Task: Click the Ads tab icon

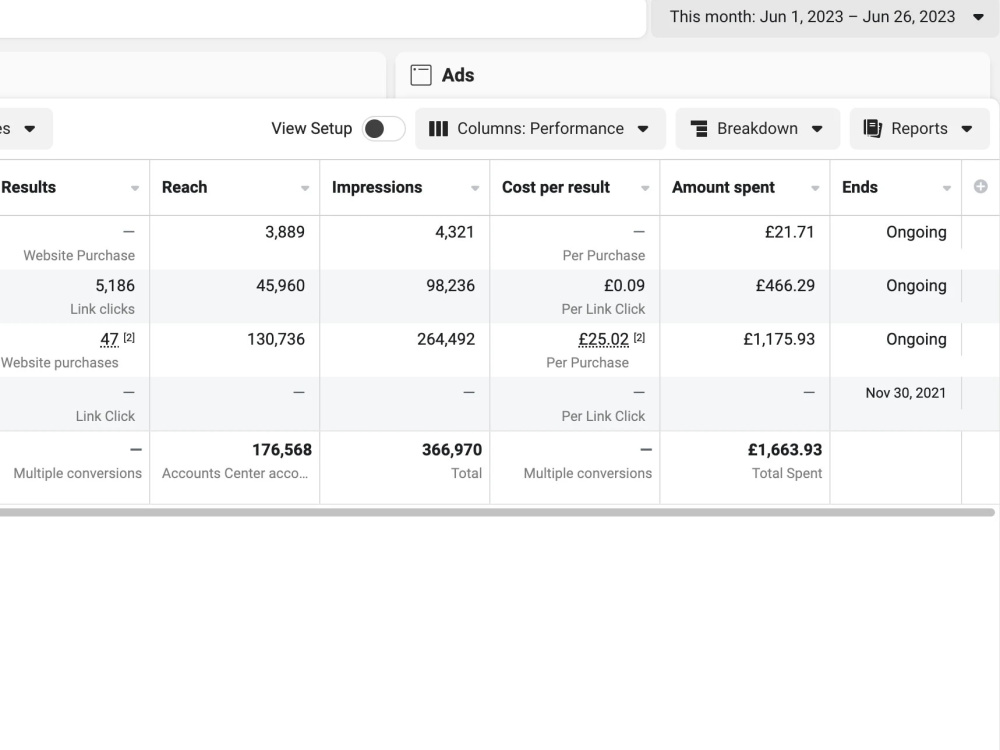Action: (x=421, y=75)
